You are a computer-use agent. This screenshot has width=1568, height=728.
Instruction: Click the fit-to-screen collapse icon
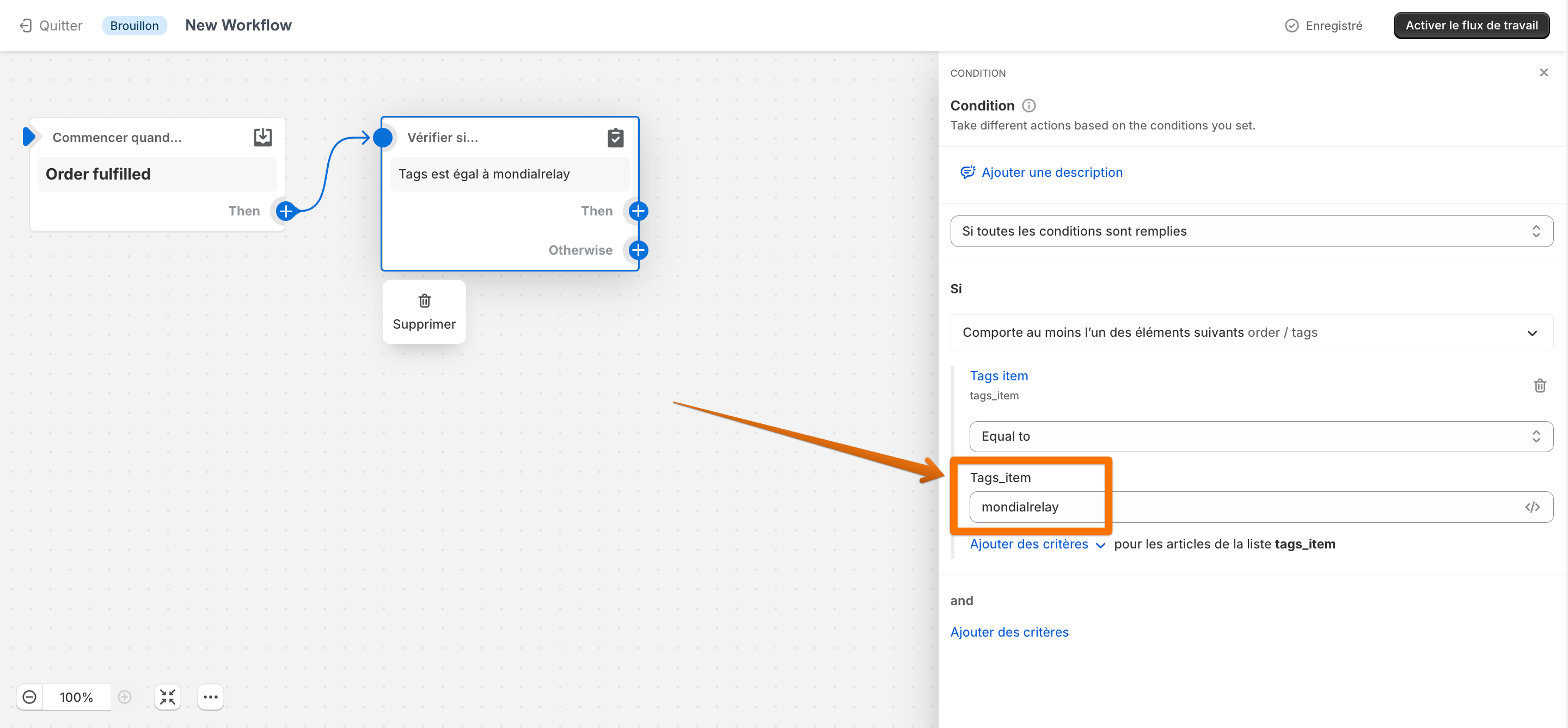(167, 697)
